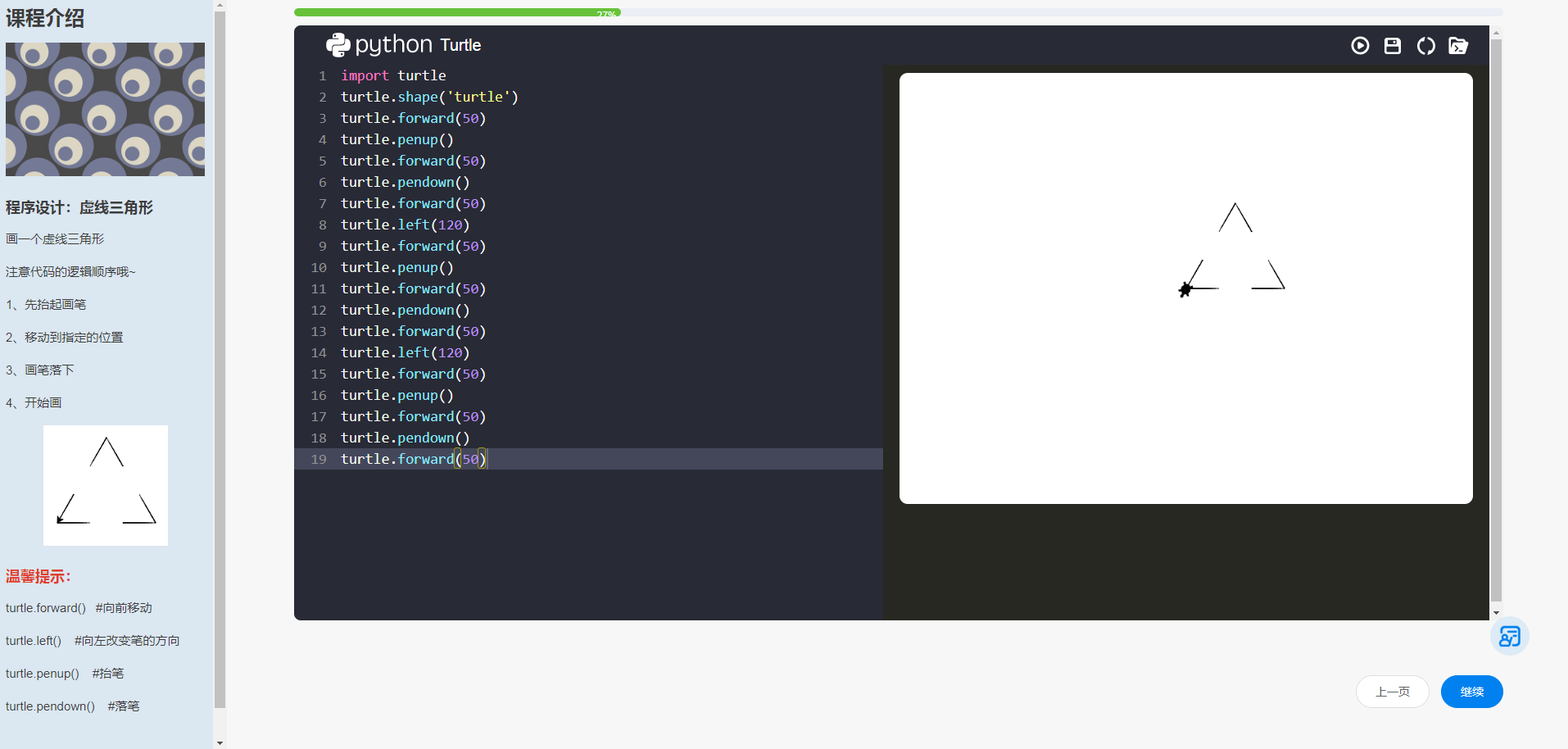Viewport: 1568px width, 749px height.
Task: Click the turtle cursor on the canvas
Action: [1185, 289]
